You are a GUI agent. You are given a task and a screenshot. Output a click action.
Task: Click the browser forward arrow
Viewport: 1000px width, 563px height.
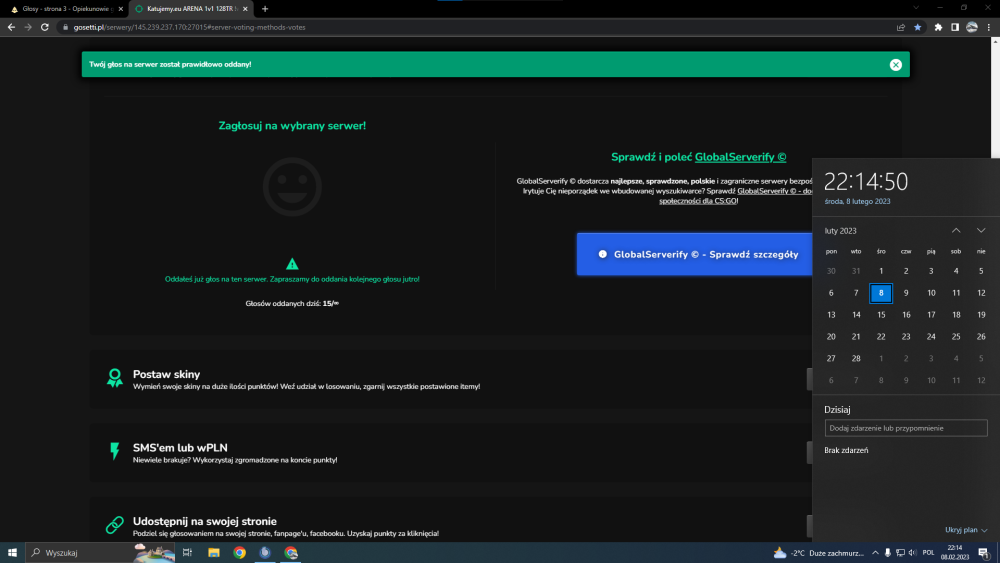point(27,27)
